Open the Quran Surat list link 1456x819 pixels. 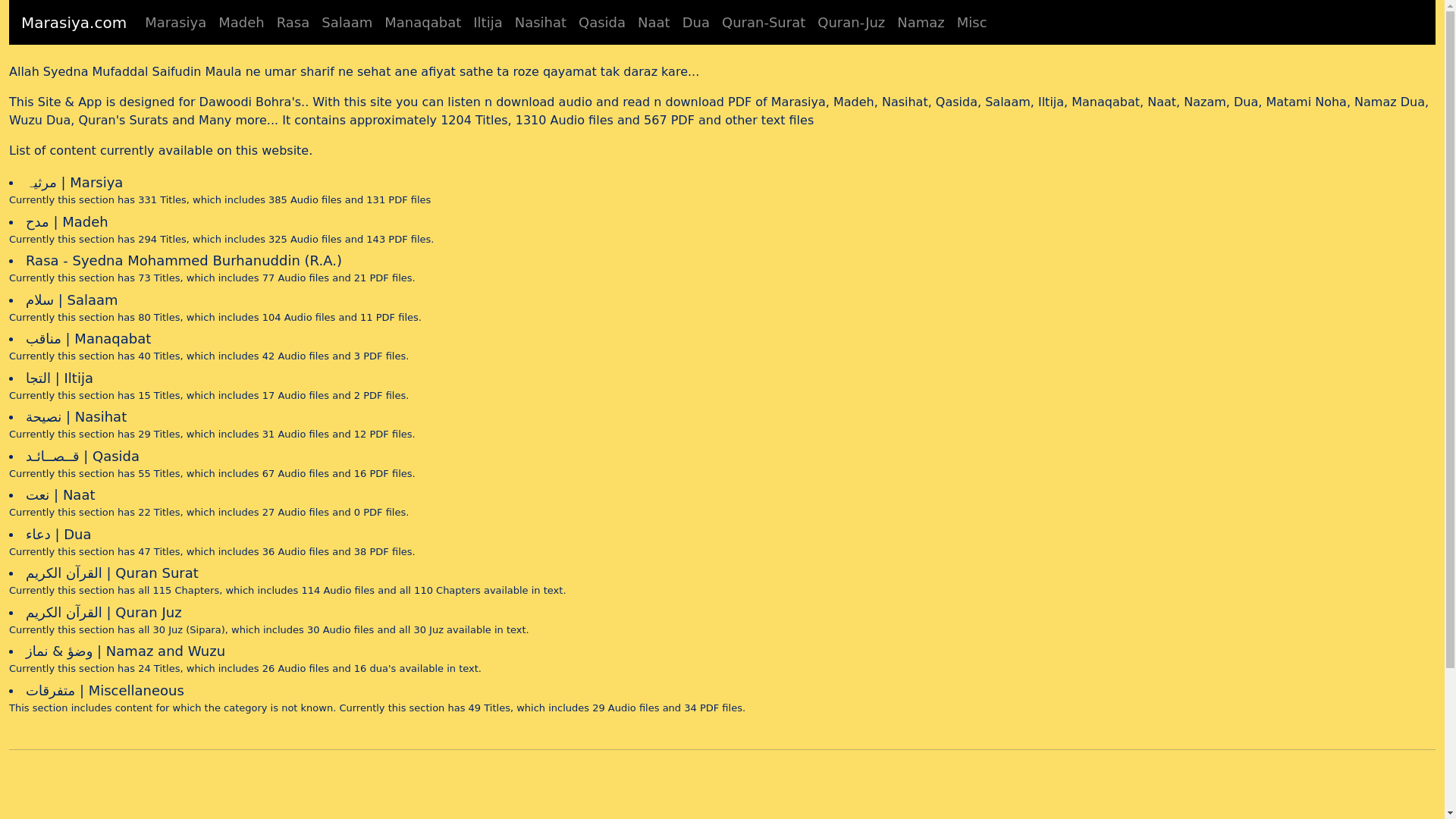click(x=111, y=573)
